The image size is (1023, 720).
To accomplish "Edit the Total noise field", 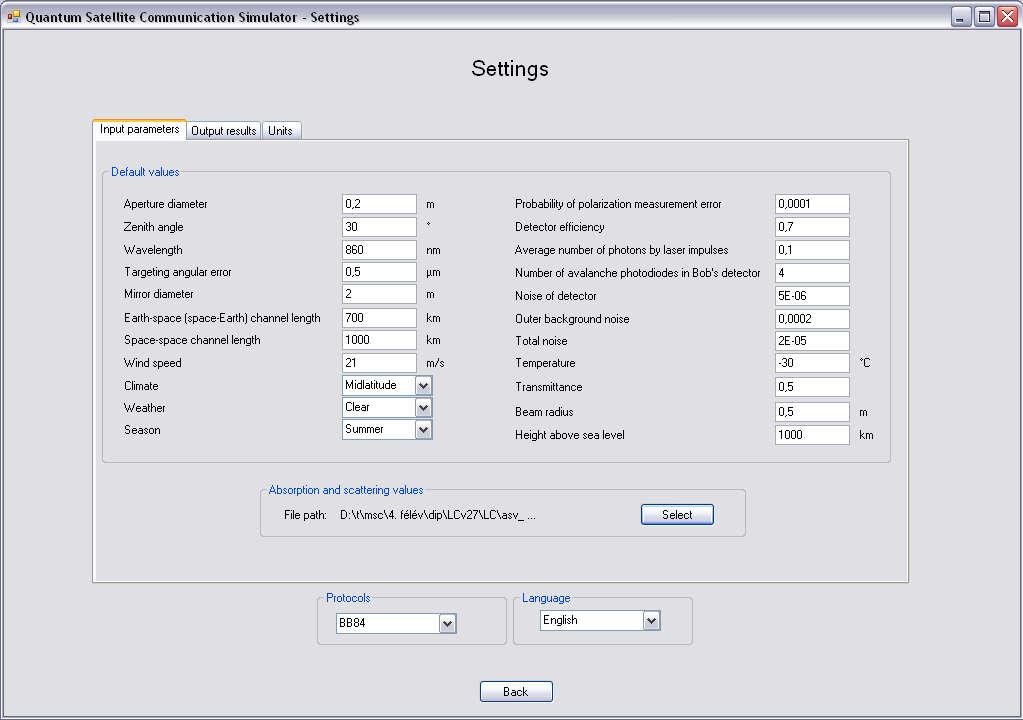I will 812,340.
